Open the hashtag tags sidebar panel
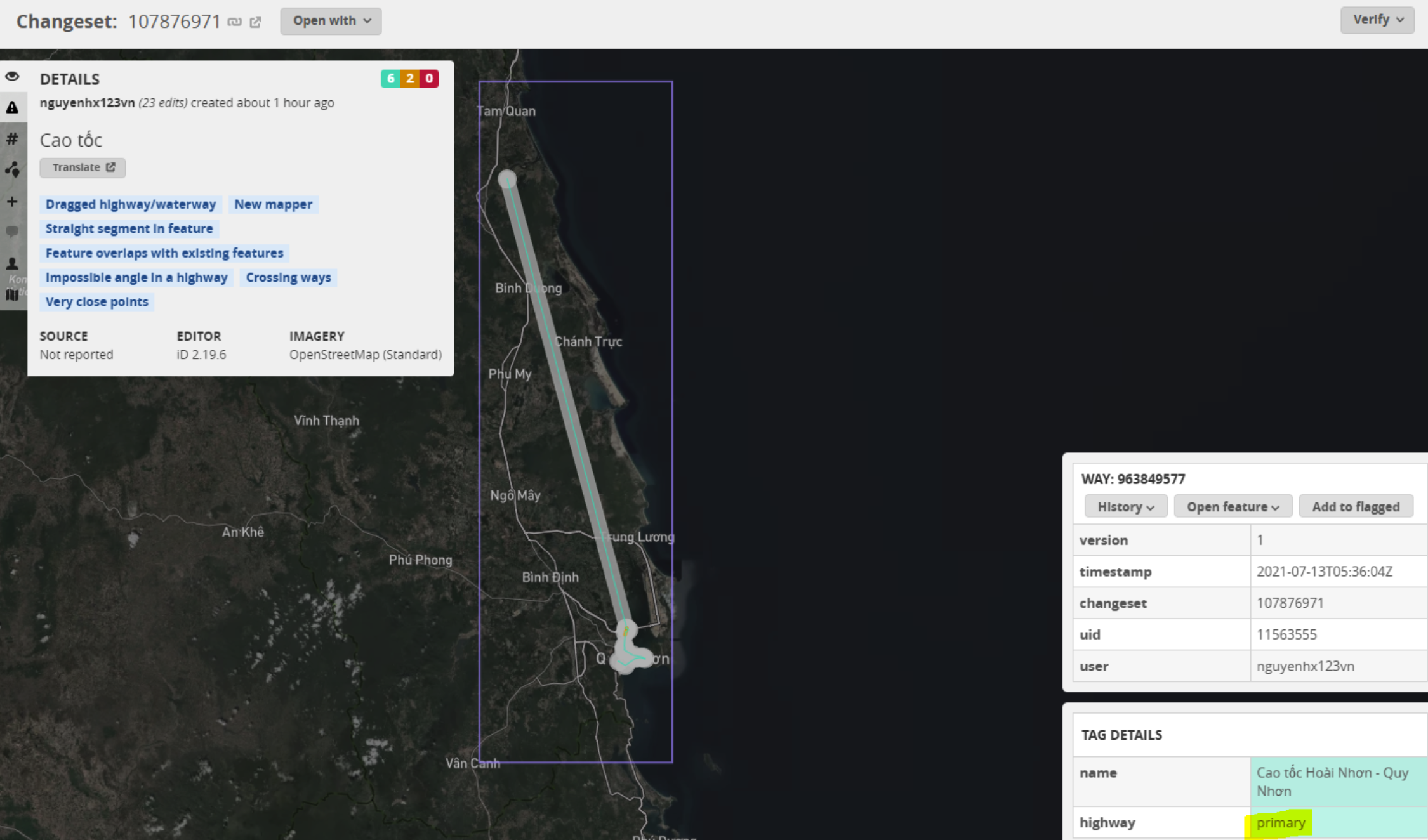The height and width of the screenshot is (840, 1428). point(12,138)
